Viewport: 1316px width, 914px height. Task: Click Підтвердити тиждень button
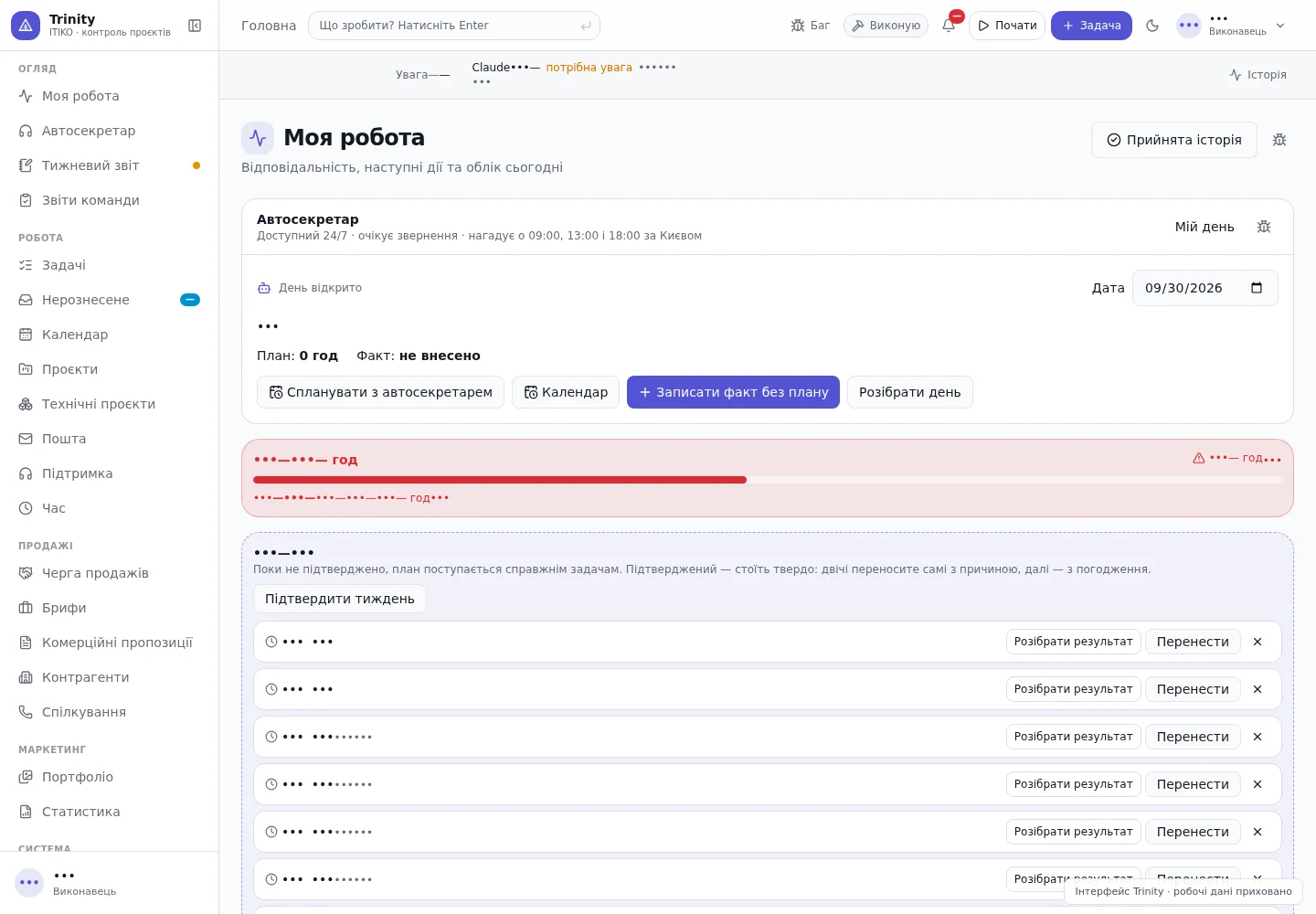point(340,599)
